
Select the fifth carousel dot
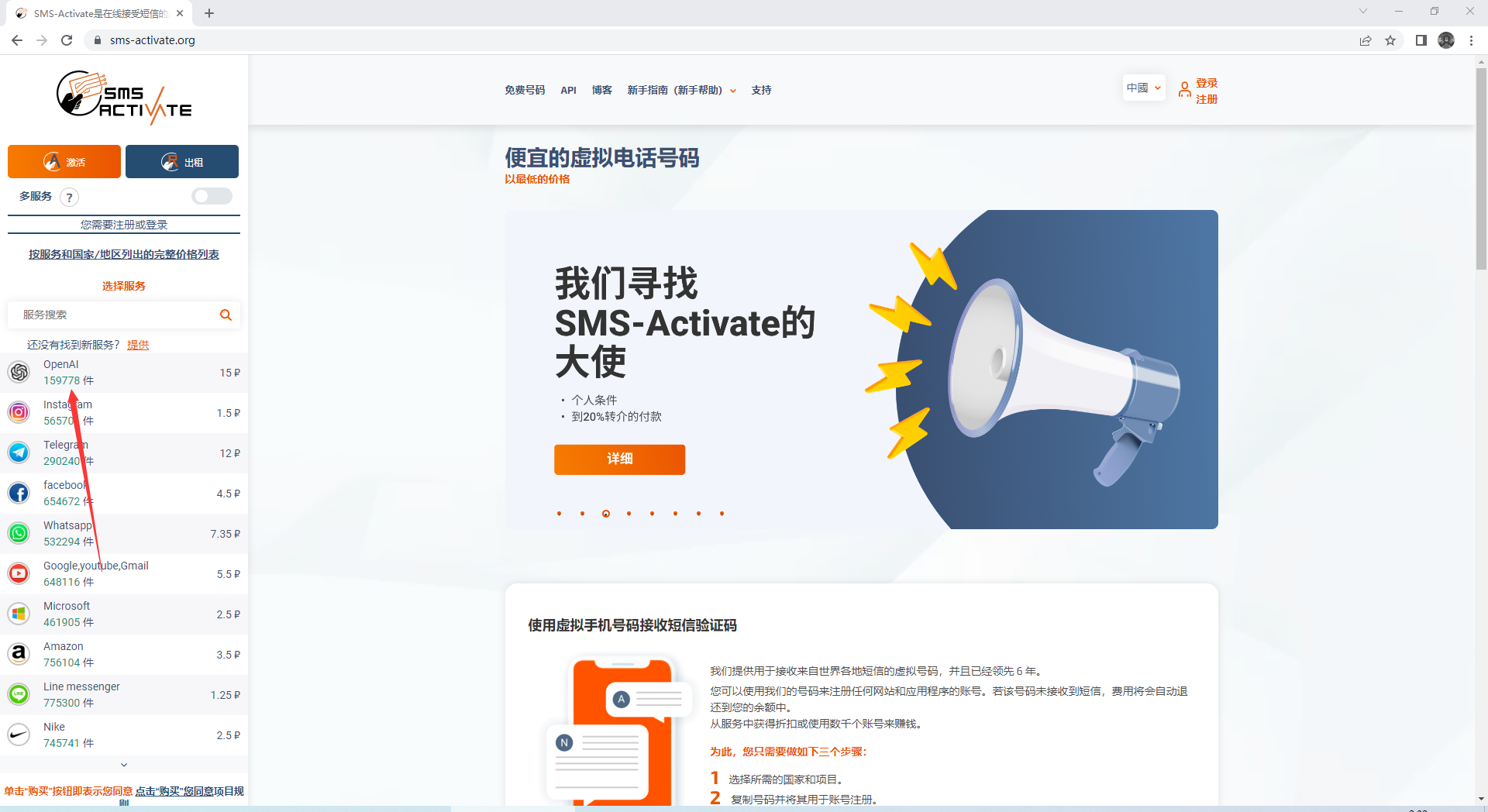point(652,513)
